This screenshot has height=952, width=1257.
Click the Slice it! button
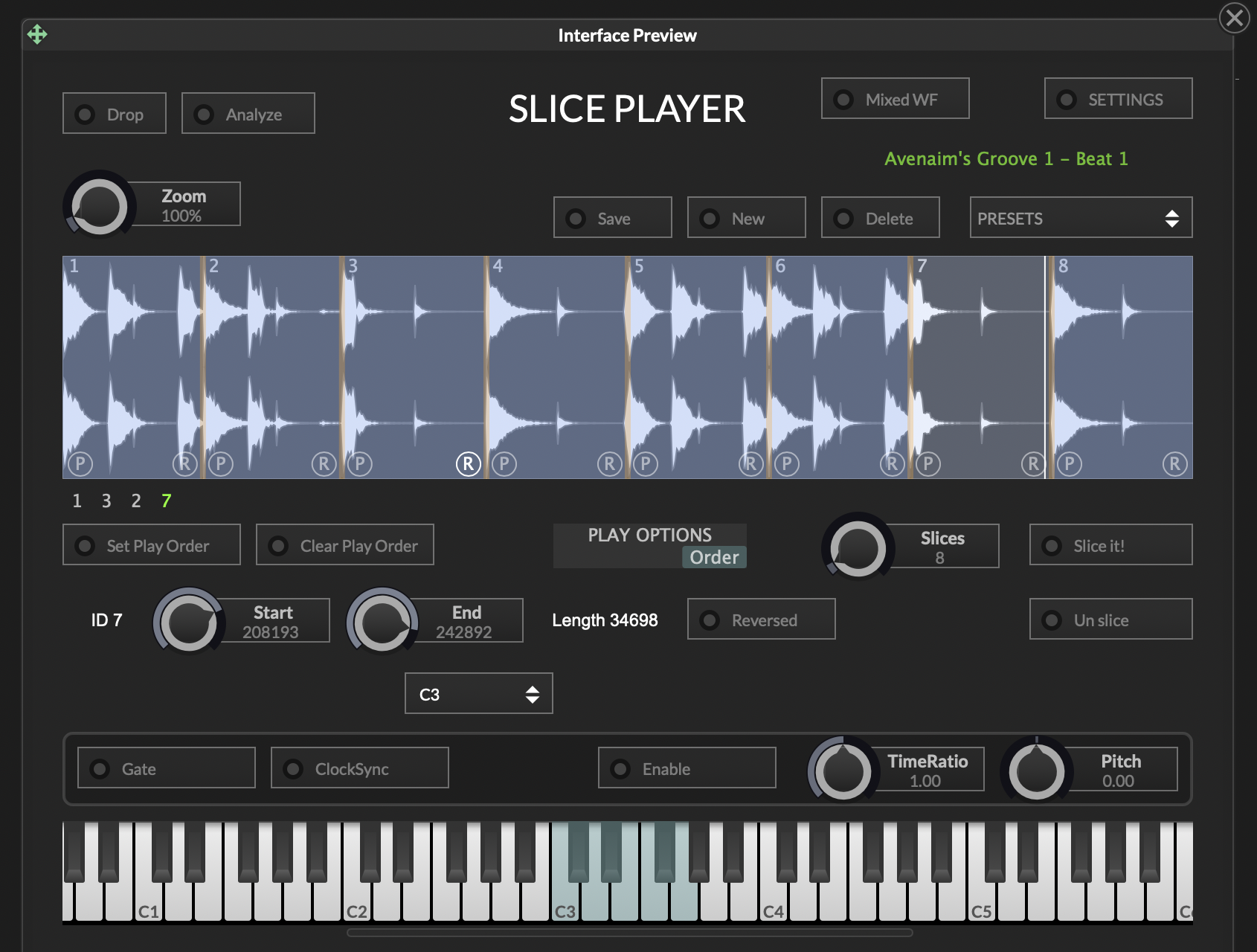coord(1111,544)
